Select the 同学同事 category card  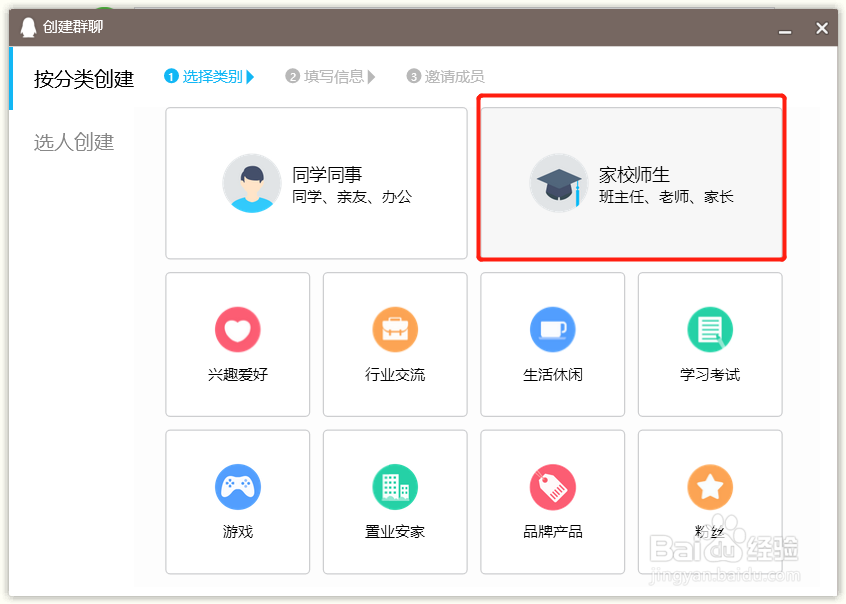(x=316, y=183)
